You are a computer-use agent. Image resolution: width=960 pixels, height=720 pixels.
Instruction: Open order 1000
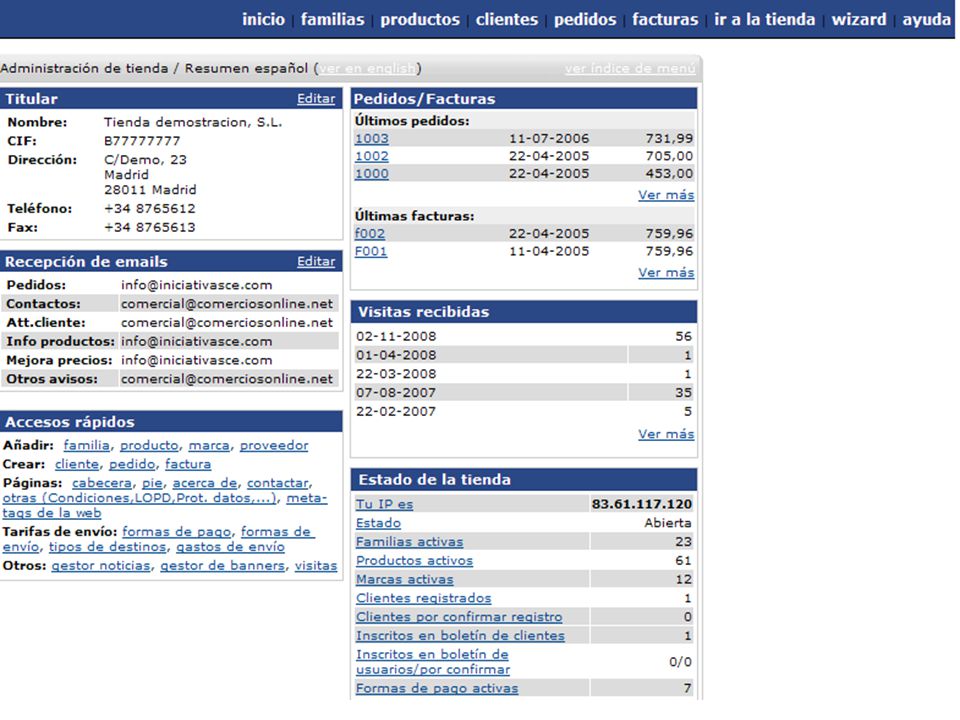pos(372,174)
